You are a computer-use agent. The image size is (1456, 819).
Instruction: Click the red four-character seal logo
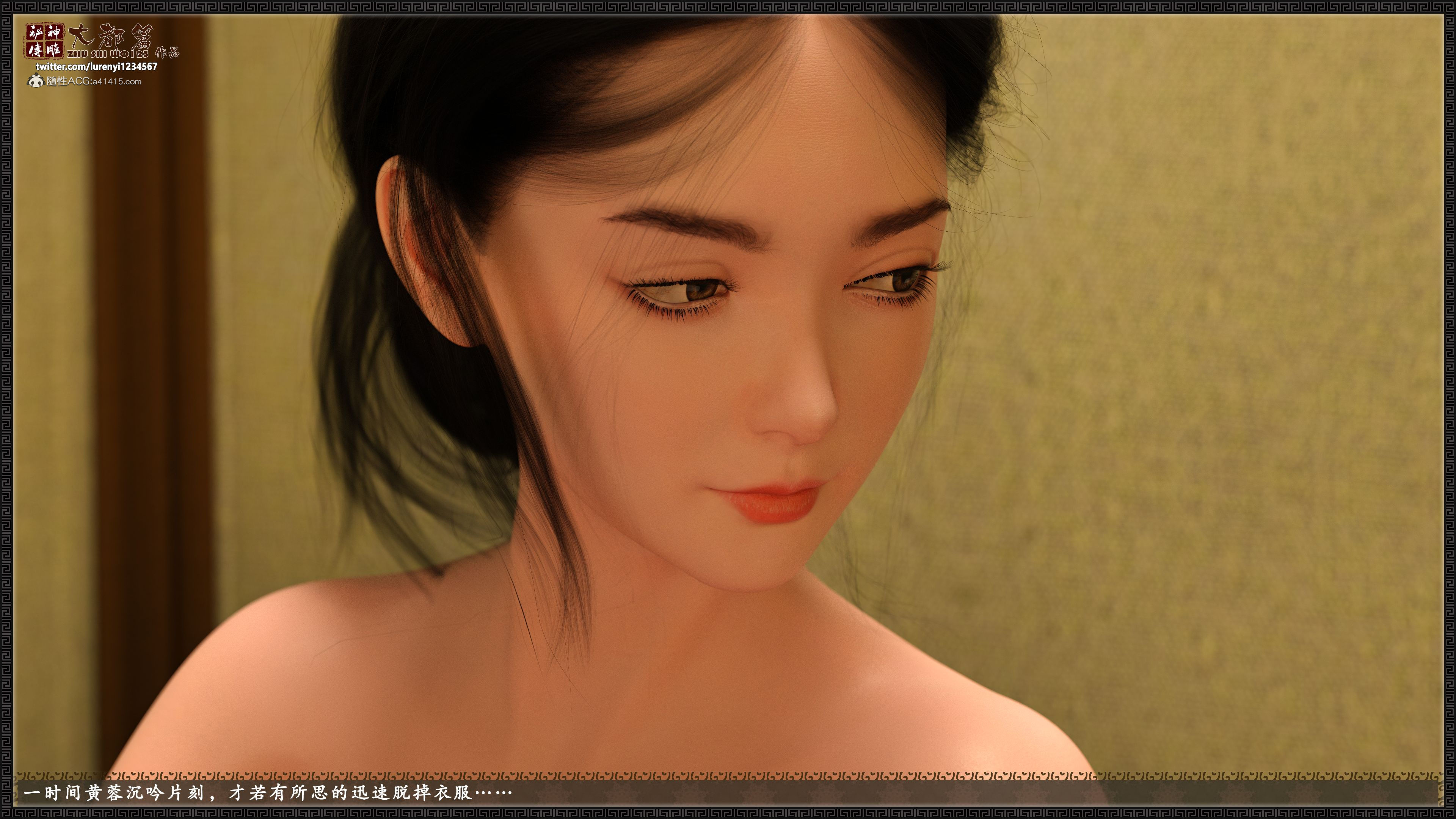44,41
